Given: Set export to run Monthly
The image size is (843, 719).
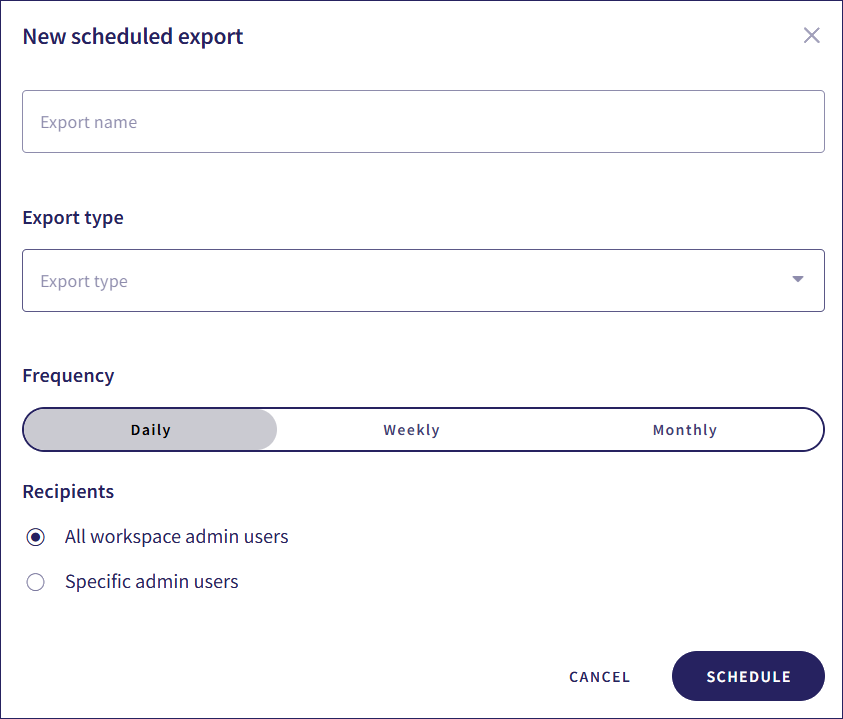Looking at the screenshot, I should (x=685, y=429).
